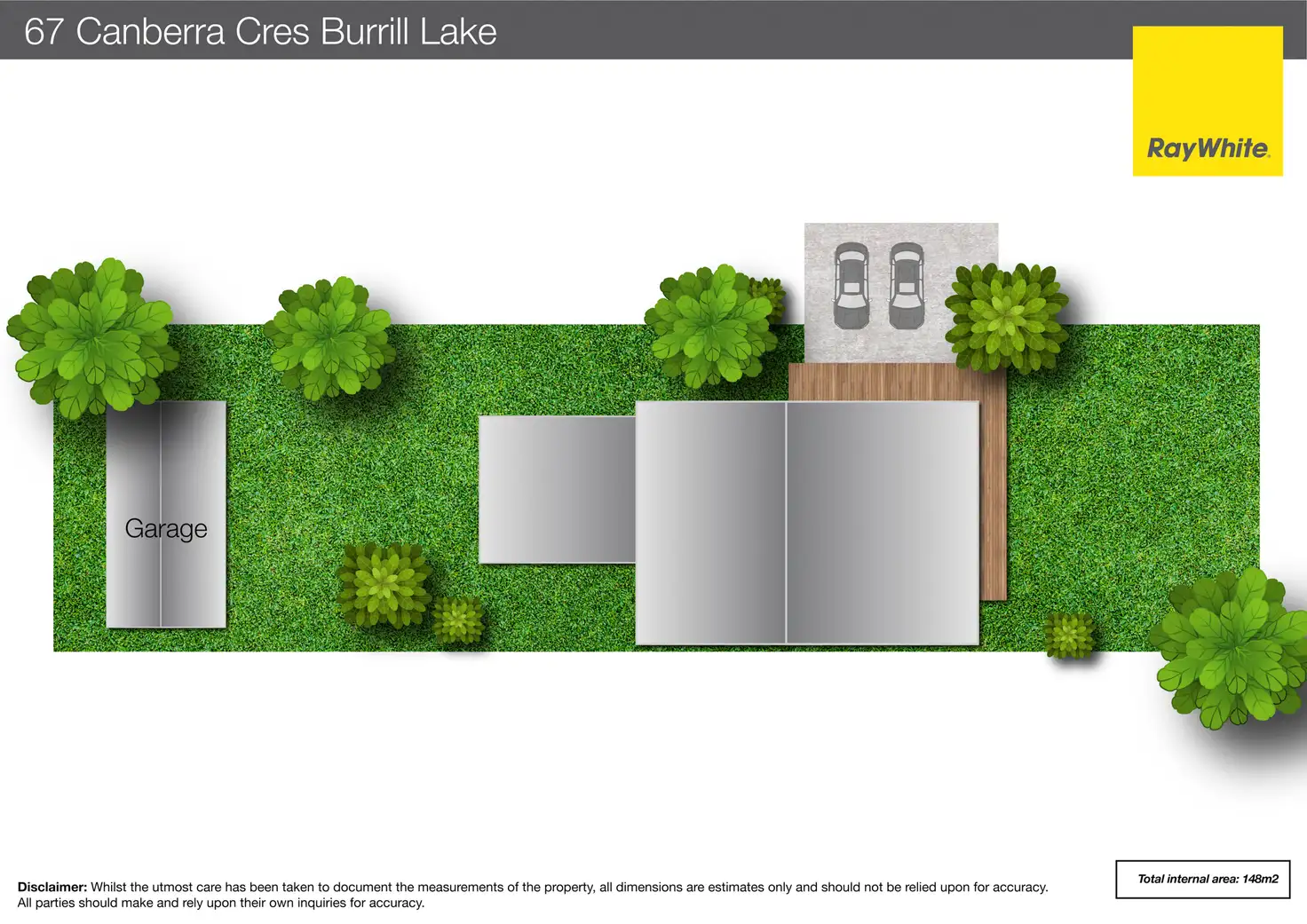Select the left roof section of the main house

(x=710, y=524)
